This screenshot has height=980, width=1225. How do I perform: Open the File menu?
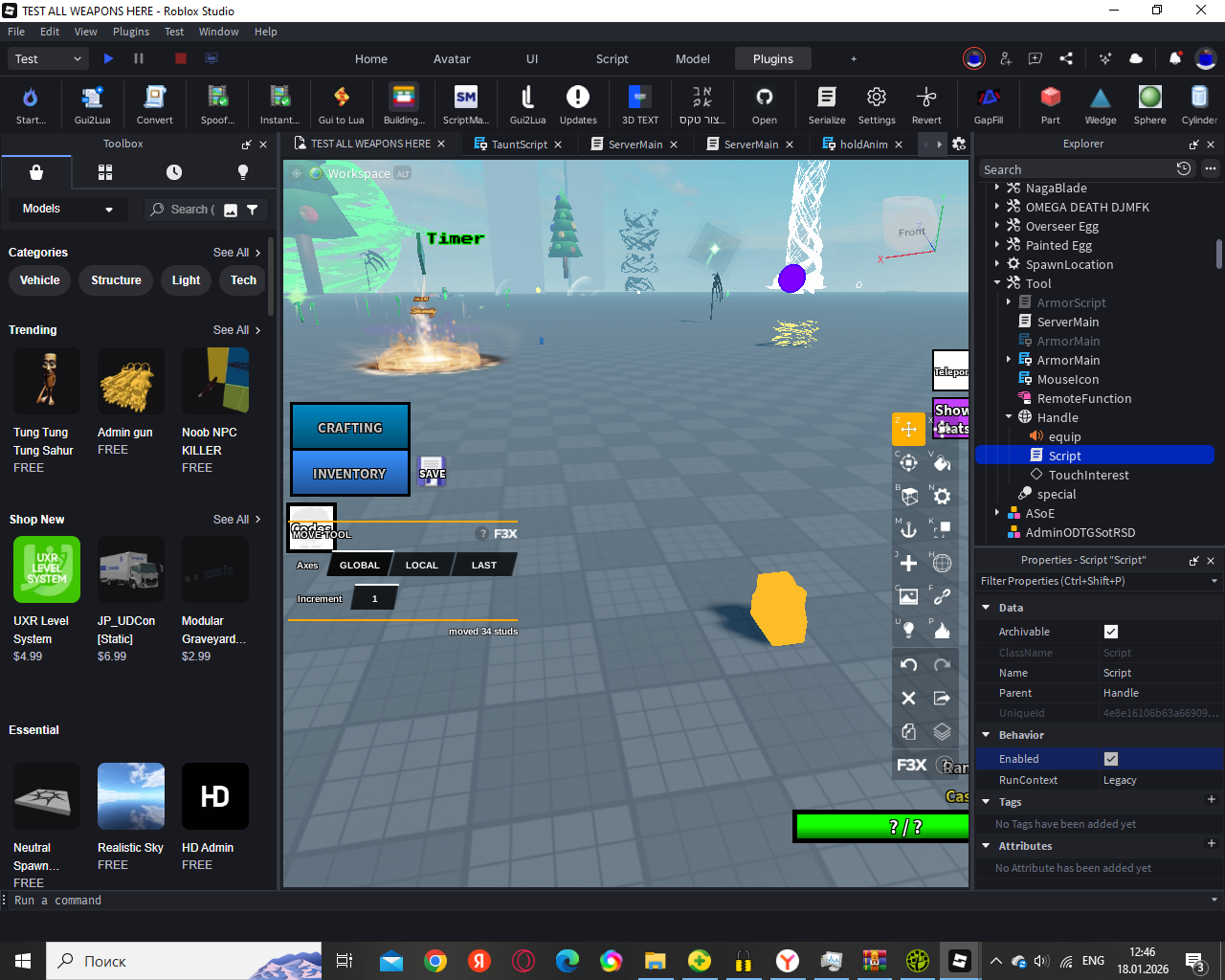pos(16,32)
